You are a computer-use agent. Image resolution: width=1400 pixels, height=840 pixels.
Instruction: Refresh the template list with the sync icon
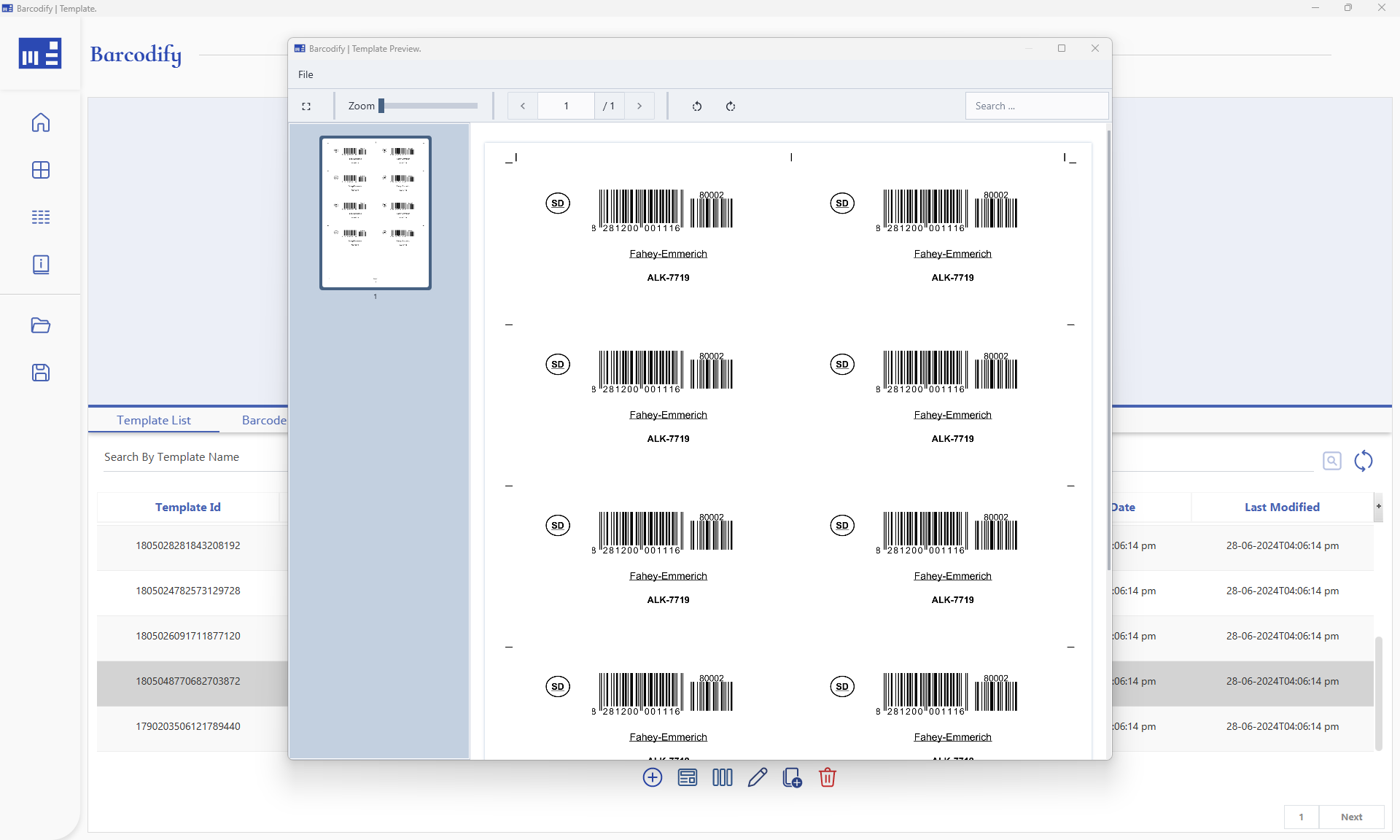1364,461
